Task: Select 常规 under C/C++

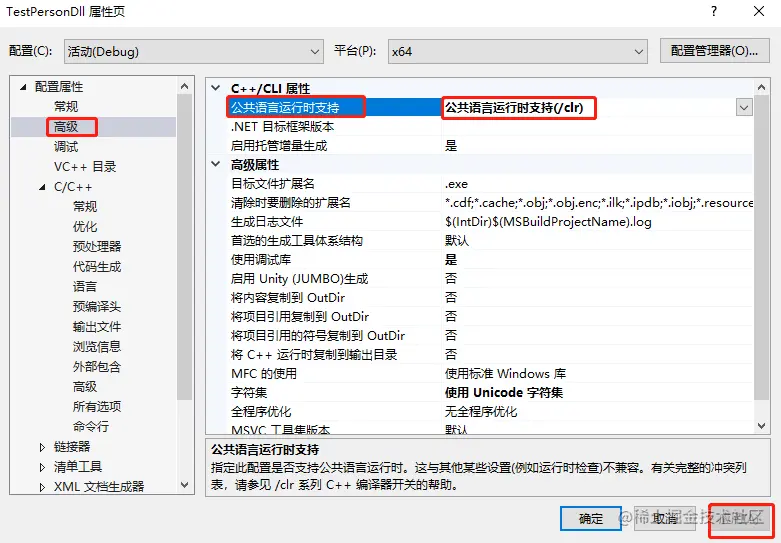Action: click(x=85, y=206)
